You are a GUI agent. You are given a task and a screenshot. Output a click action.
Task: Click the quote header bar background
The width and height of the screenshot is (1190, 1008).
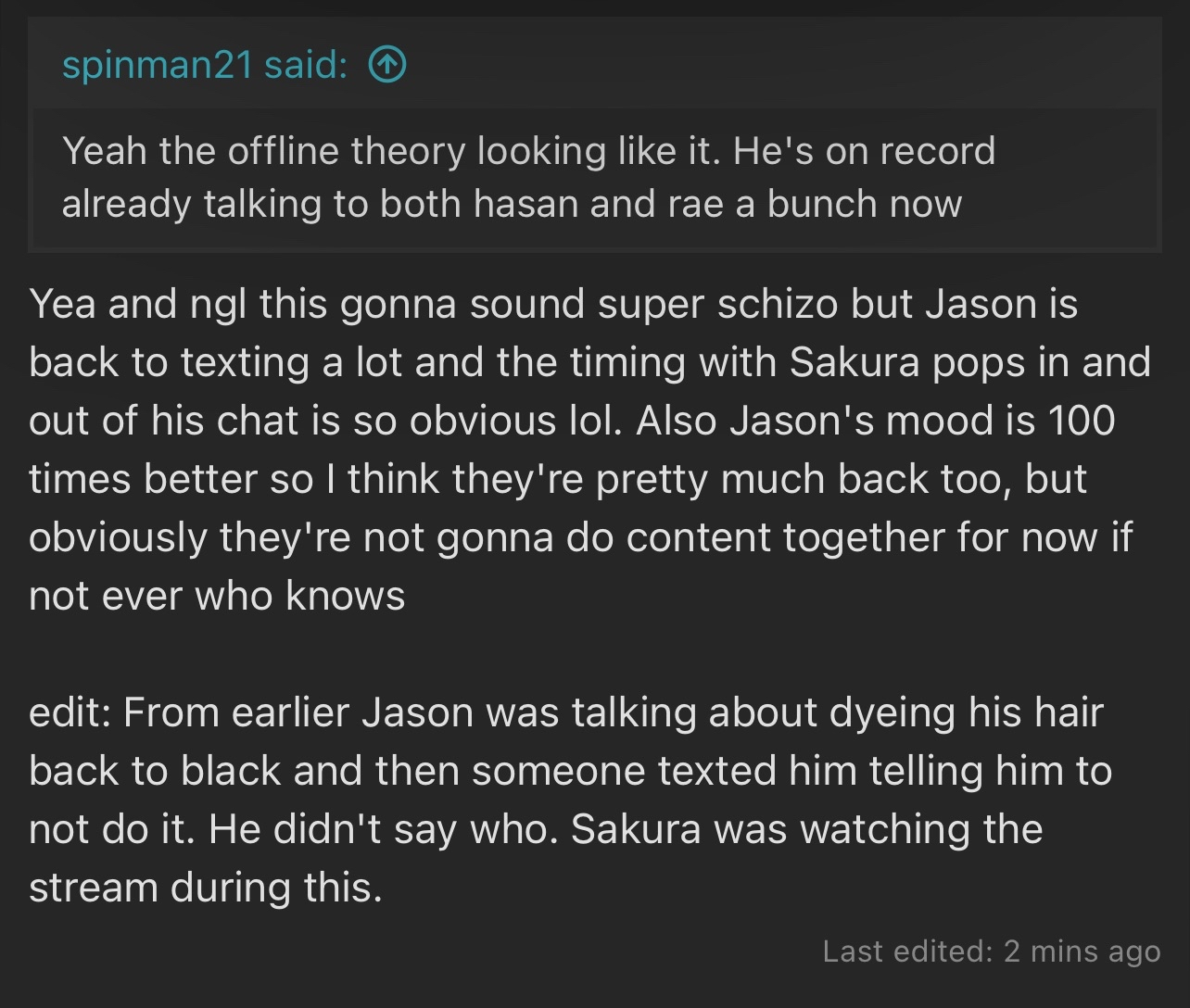595,65
